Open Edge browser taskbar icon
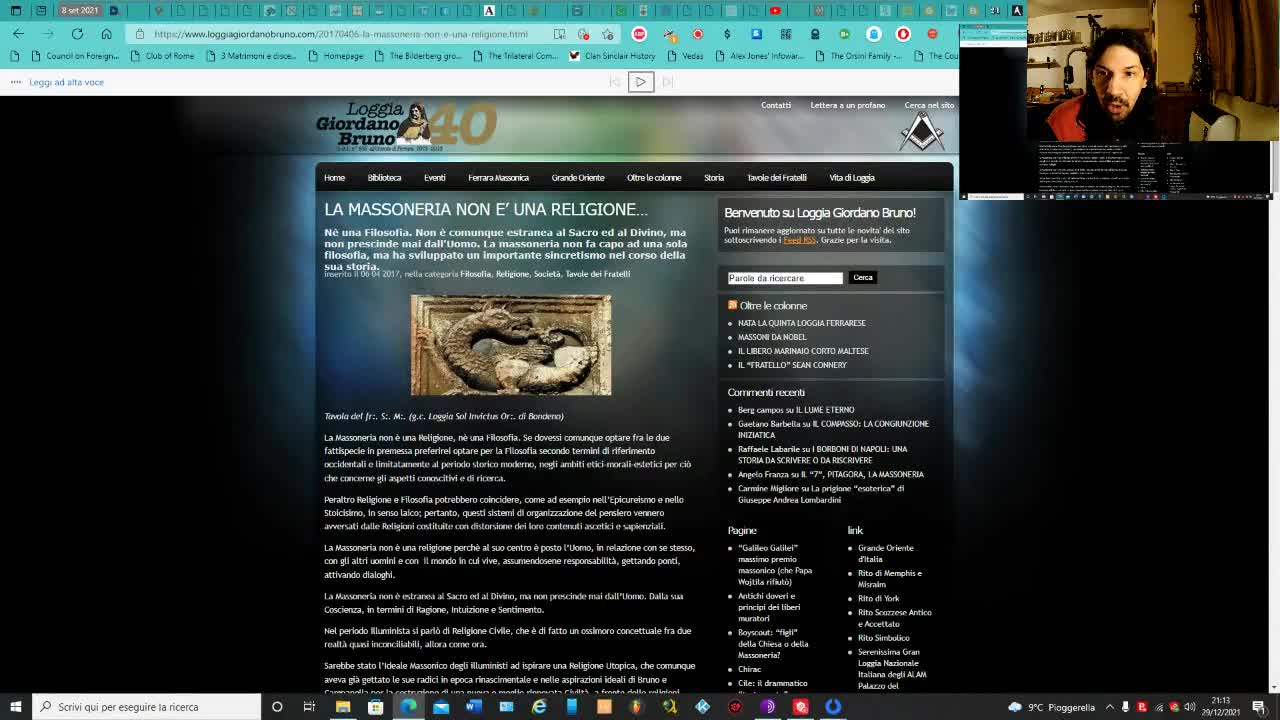 [408, 707]
